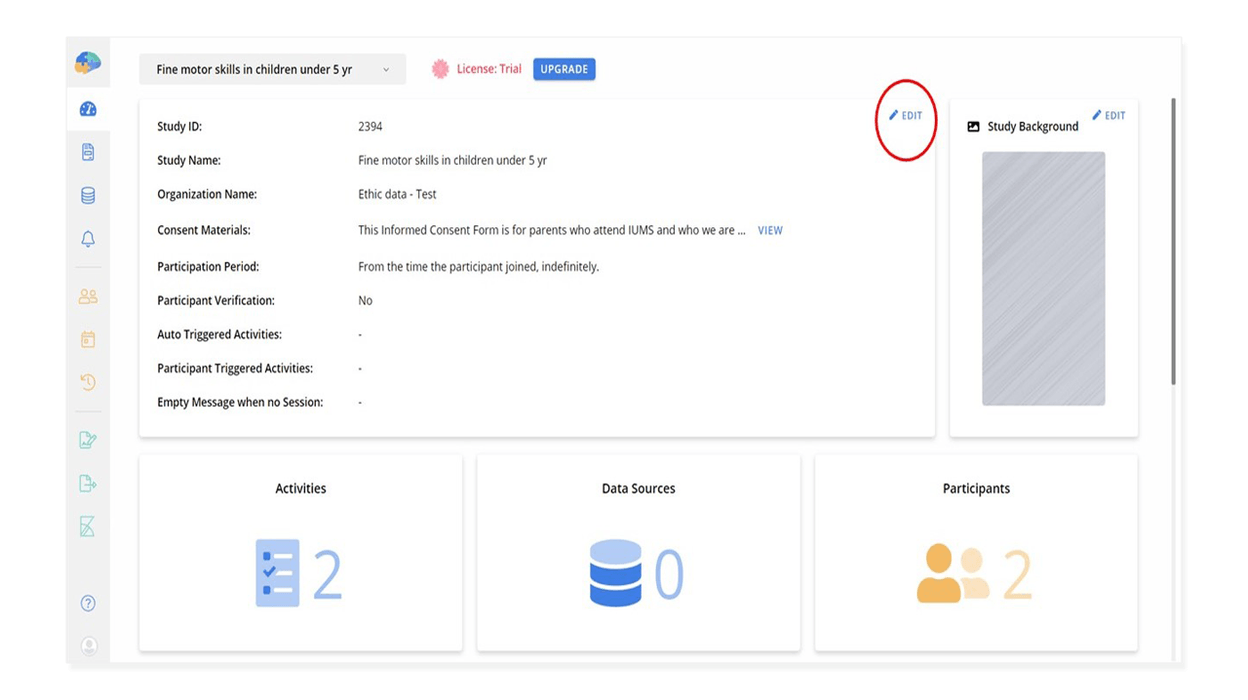Open the chart edit icon in sidebar
Viewport: 1248px width, 700px height.
(x=88, y=439)
